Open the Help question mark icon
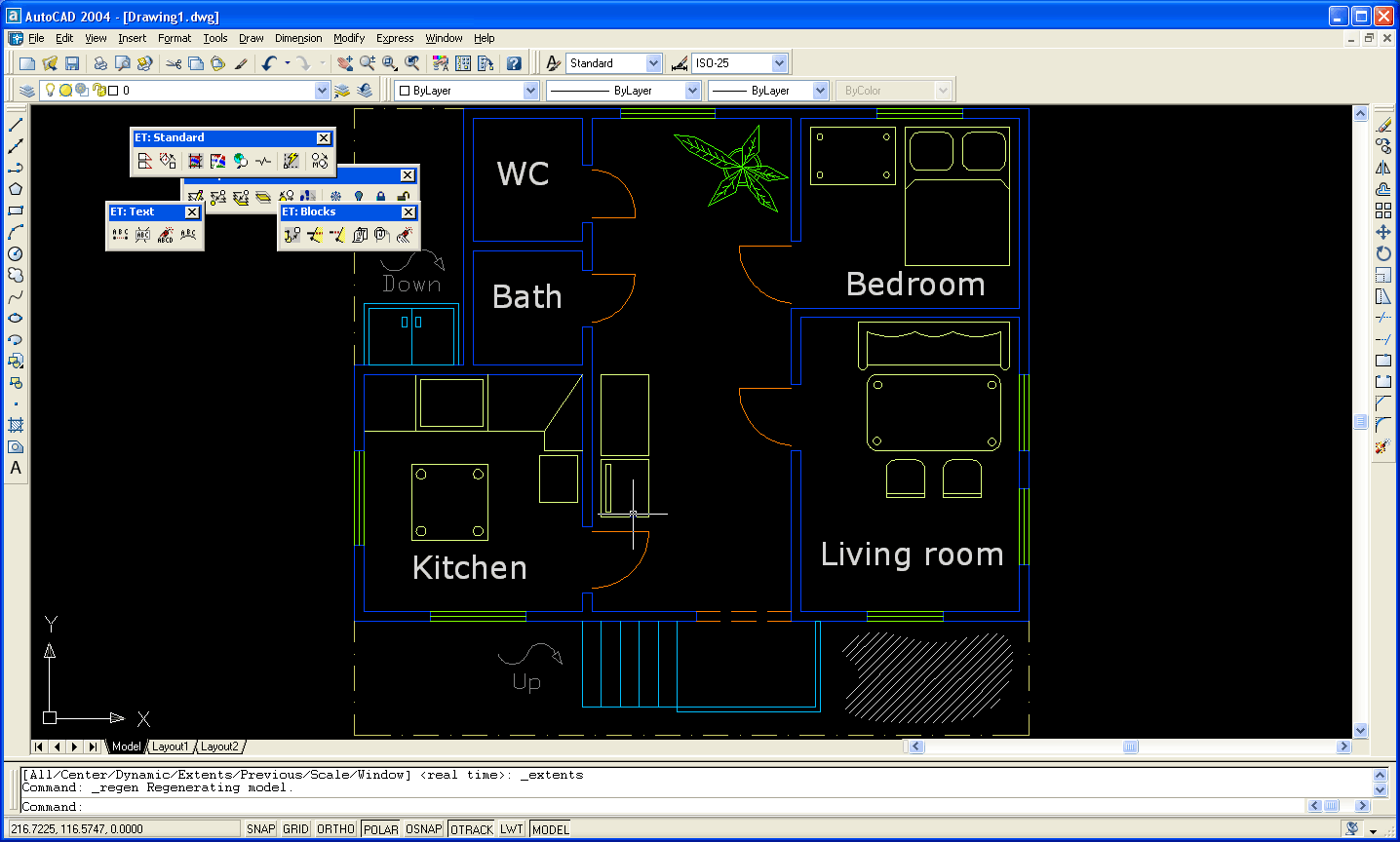The image size is (1400, 842). [x=514, y=63]
